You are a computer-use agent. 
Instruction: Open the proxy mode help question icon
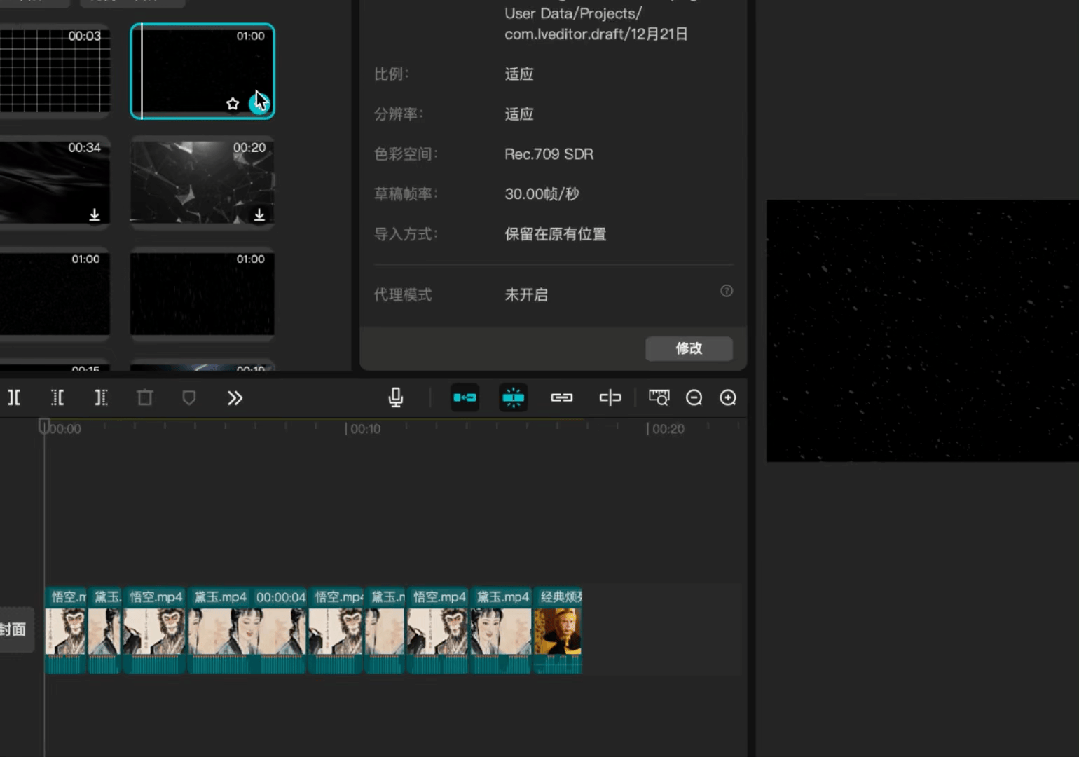(x=727, y=291)
